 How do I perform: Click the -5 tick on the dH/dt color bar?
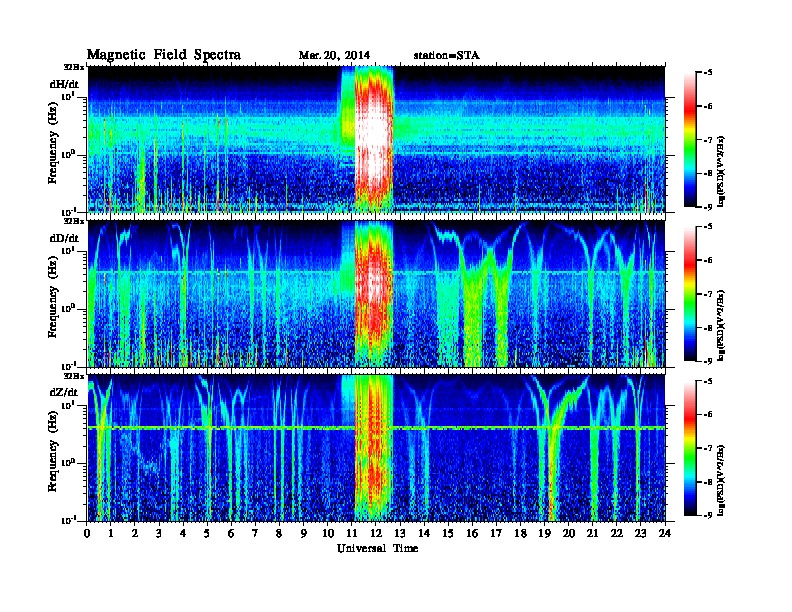708,72
